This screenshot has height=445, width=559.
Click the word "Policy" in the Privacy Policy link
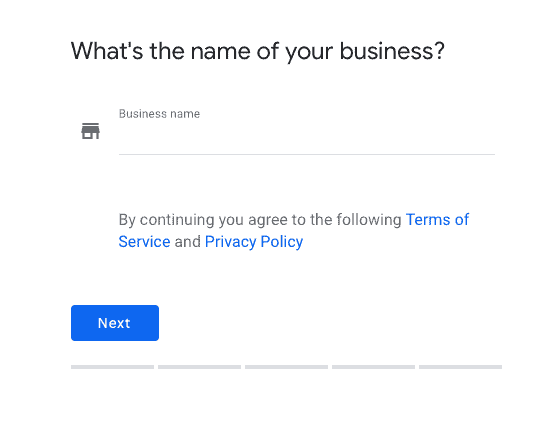(x=282, y=242)
